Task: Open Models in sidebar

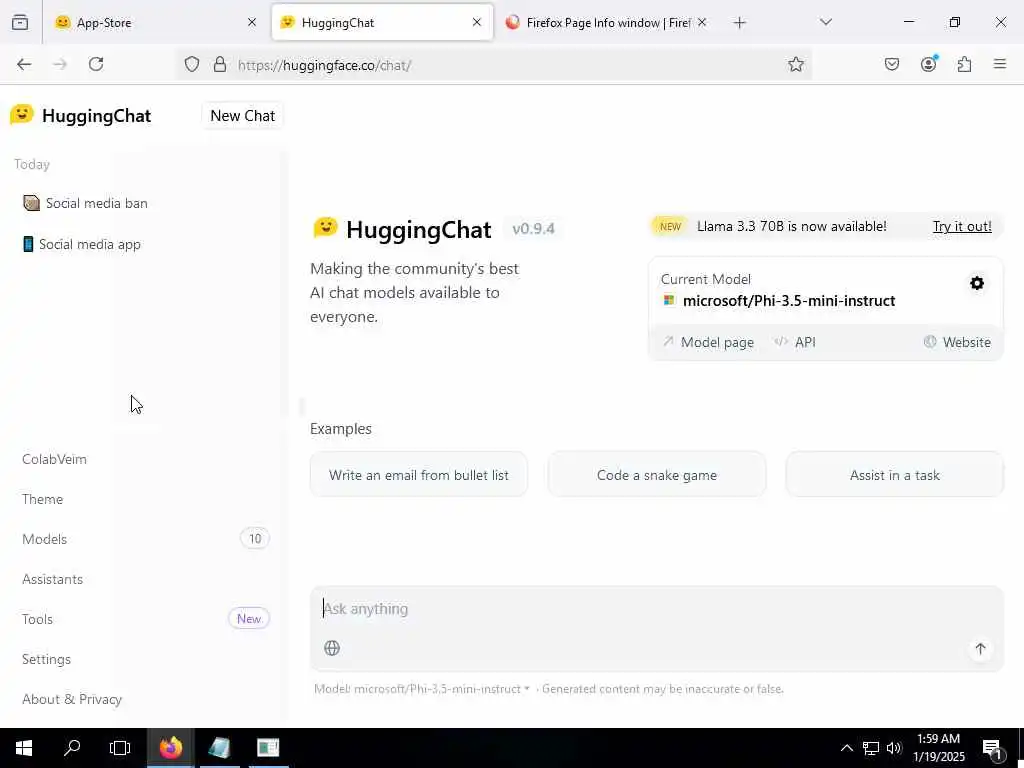Action: 44,539
